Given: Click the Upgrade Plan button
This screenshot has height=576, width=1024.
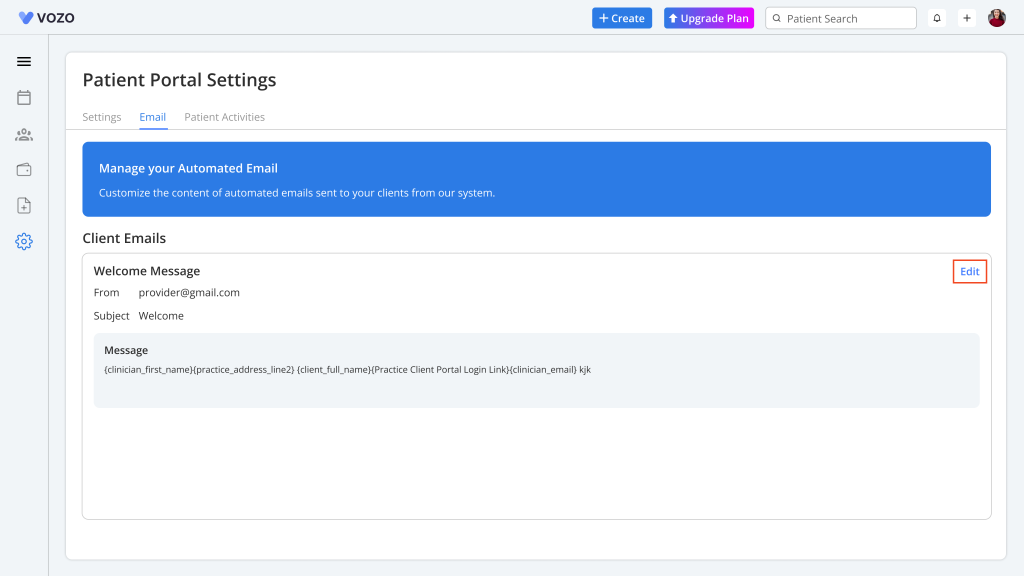Looking at the screenshot, I should point(709,18).
